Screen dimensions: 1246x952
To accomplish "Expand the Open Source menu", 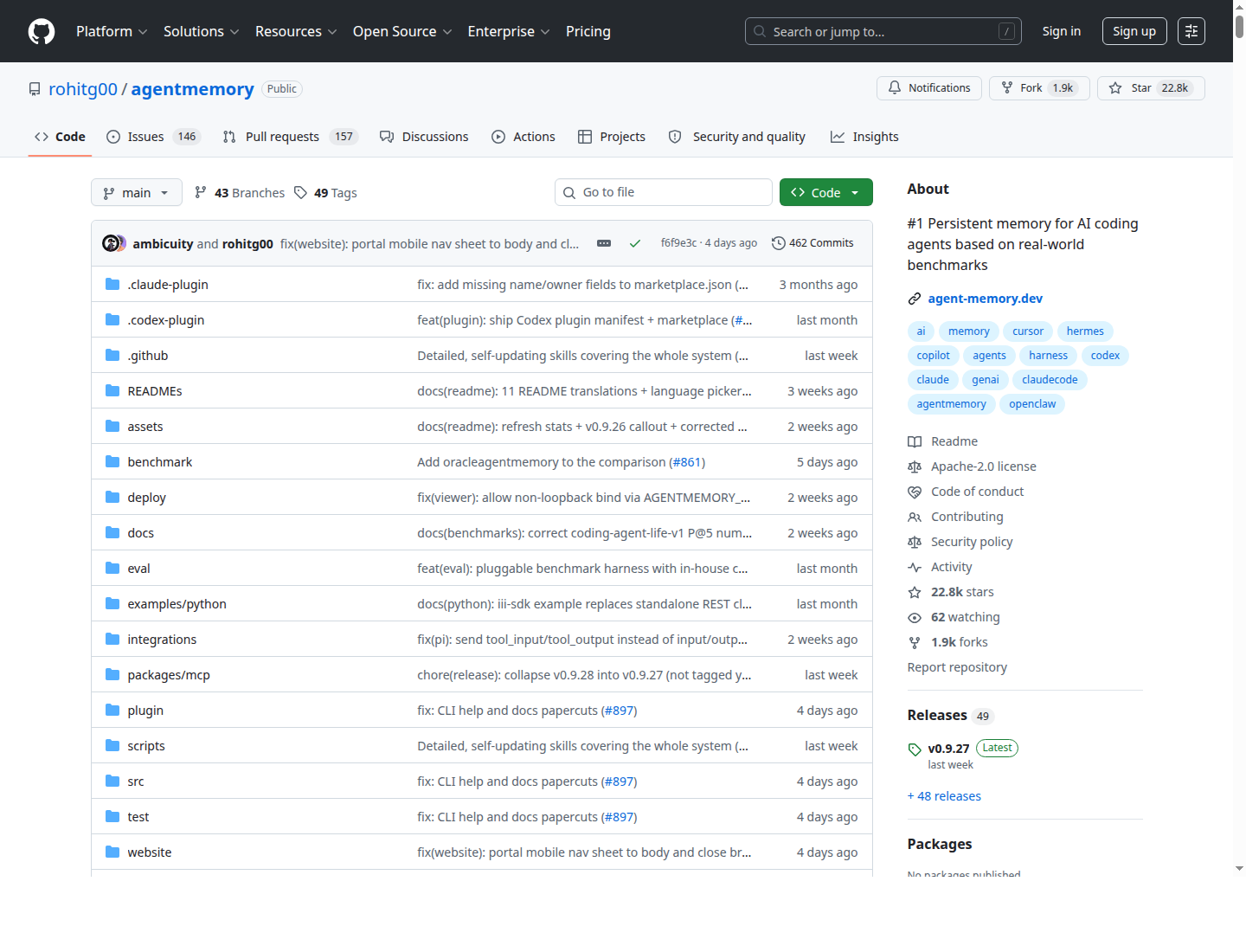I will click(x=402, y=31).
